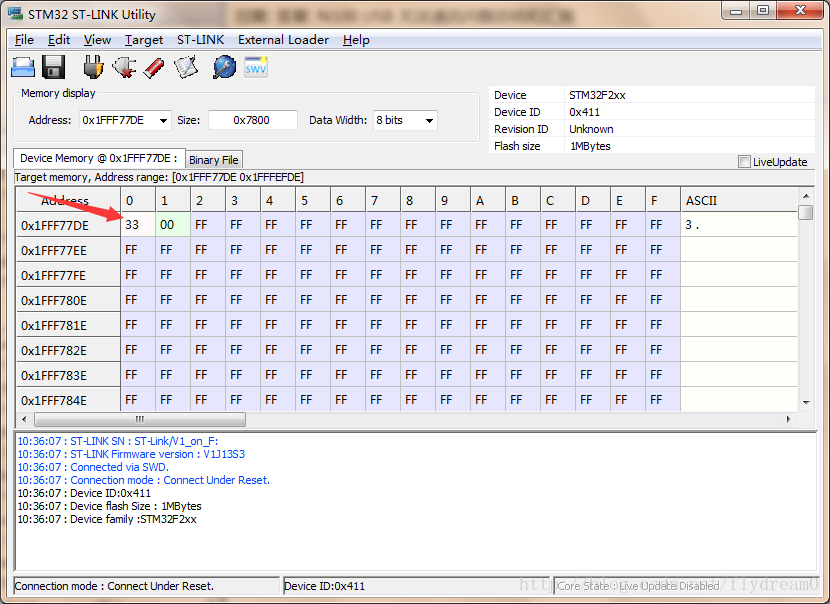Click the Flash size value 1MBytes

(x=590, y=146)
